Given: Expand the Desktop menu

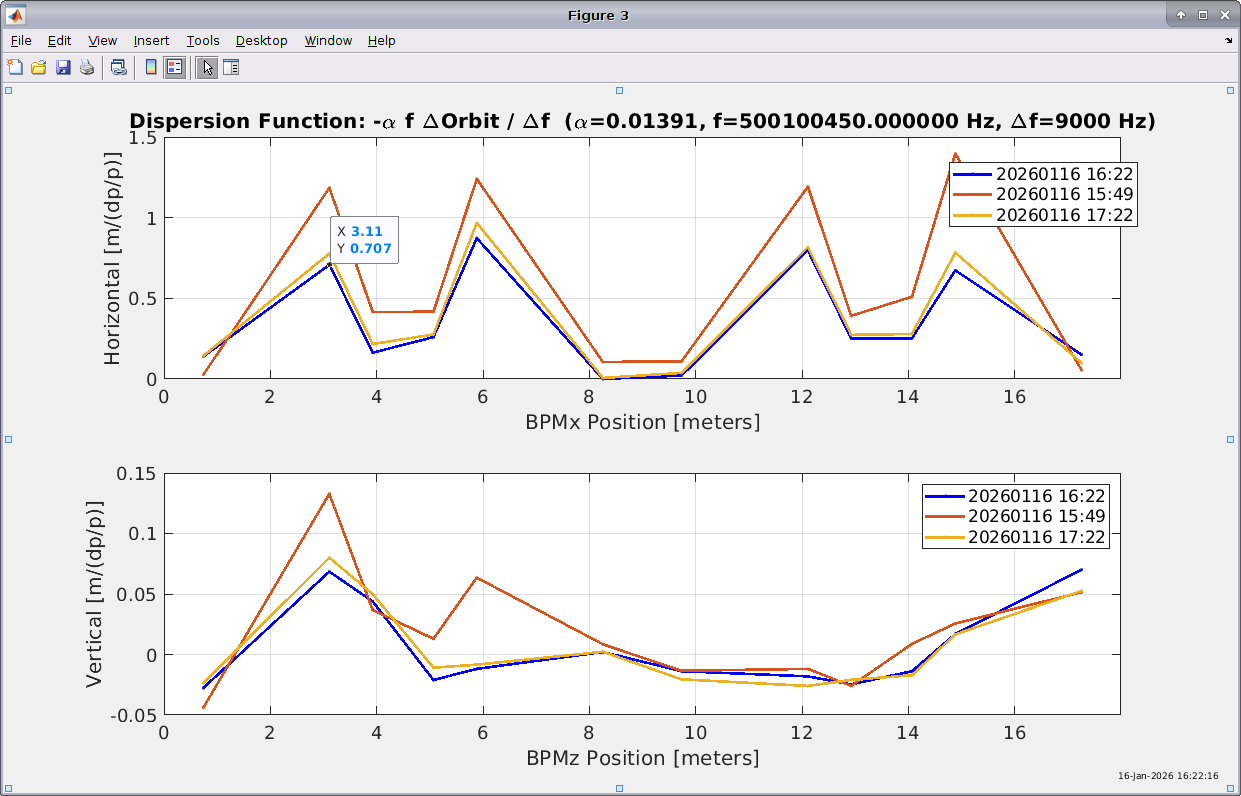Looking at the screenshot, I should click(261, 41).
